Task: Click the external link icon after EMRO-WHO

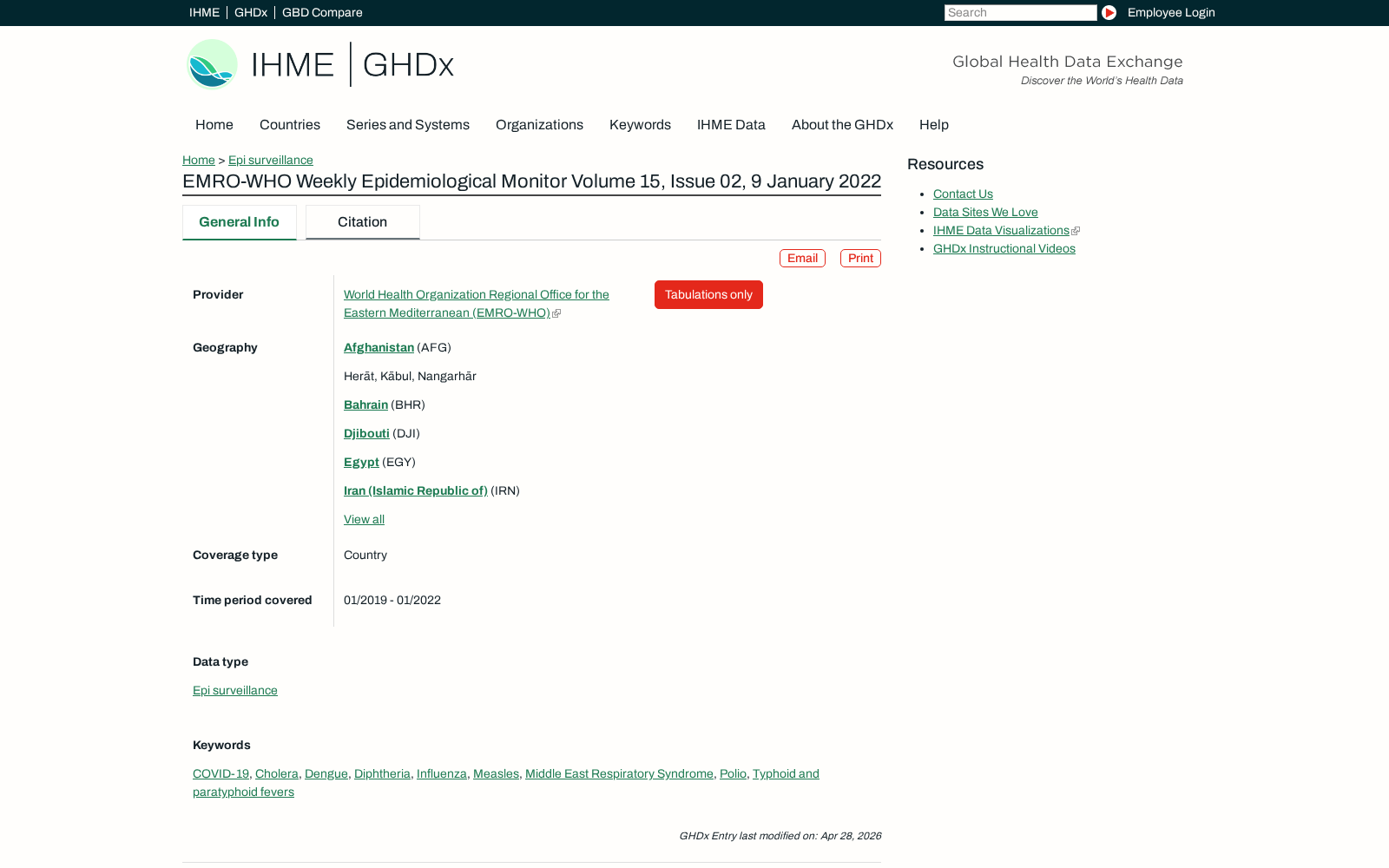Action: [x=556, y=313]
